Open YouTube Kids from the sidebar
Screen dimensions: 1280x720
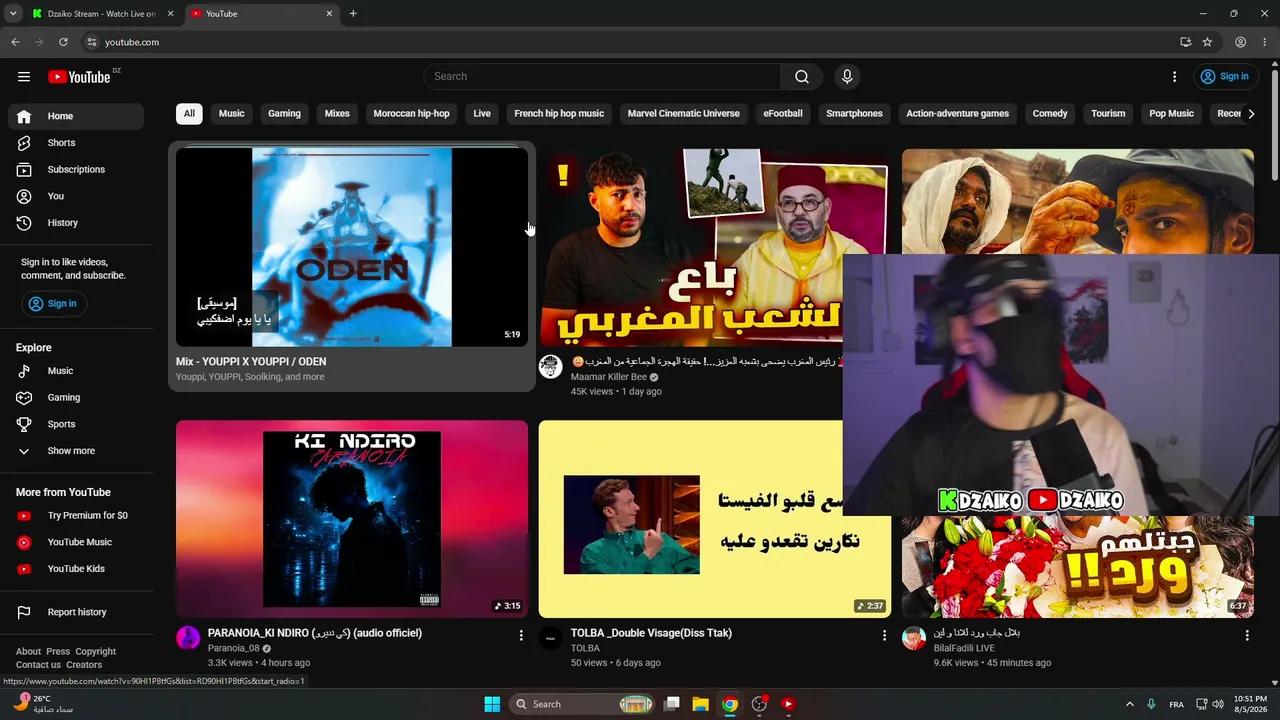(76, 569)
